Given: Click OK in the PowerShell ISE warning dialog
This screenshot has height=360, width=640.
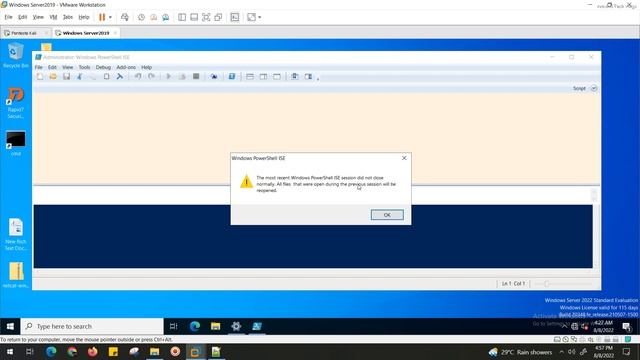Looking at the screenshot, I should pyautogui.click(x=387, y=215).
